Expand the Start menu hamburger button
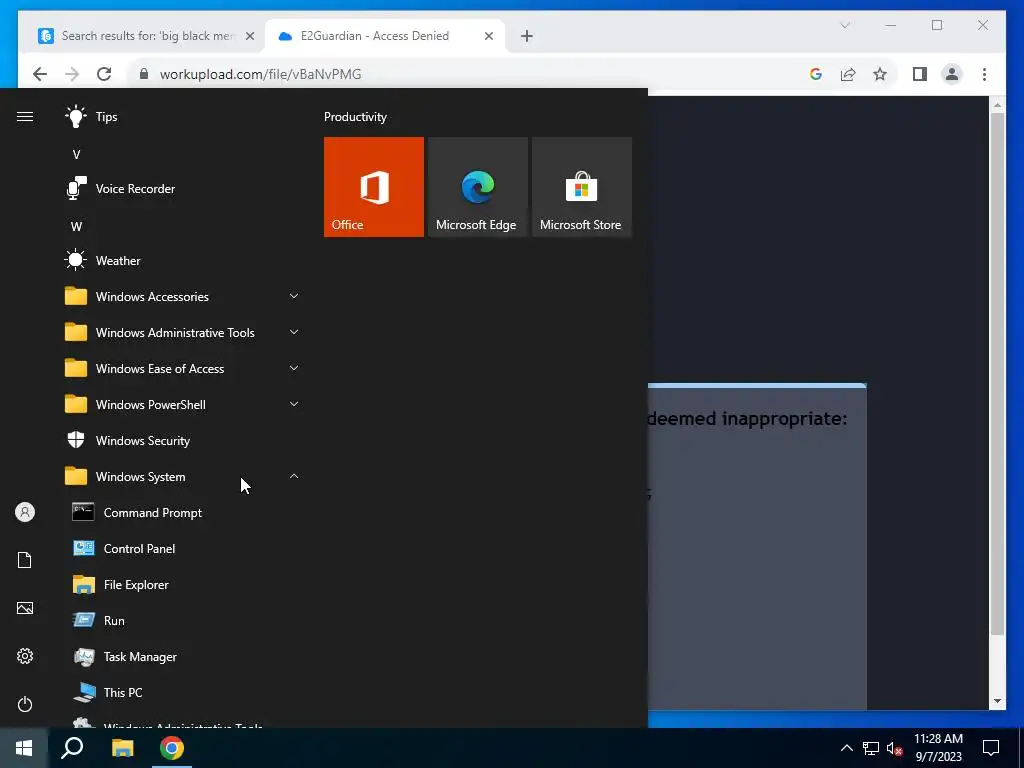Image resolution: width=1024 pixels, height=768 pixels. click(x=25, y=117)
